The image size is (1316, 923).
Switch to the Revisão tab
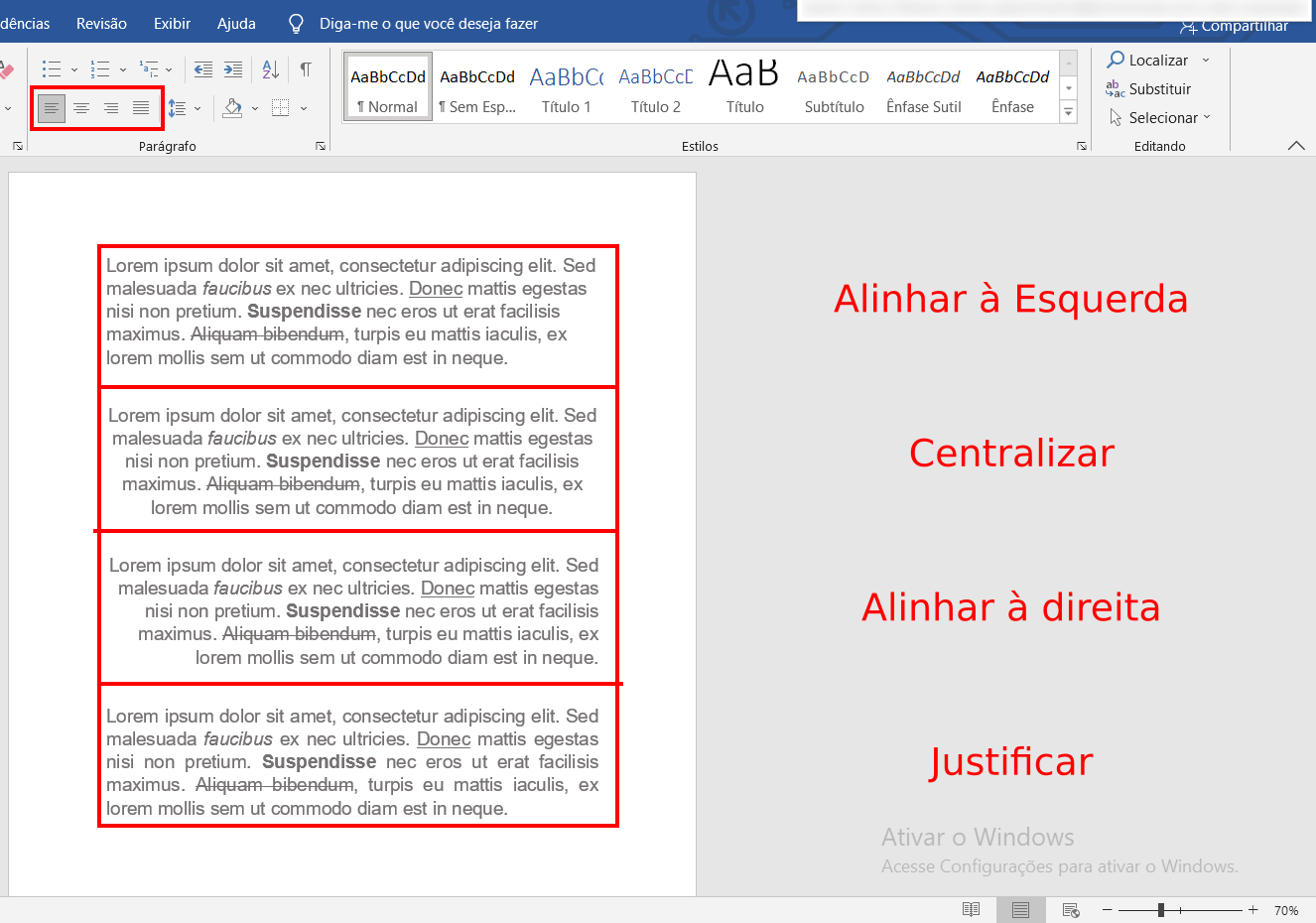coord(100,22)
